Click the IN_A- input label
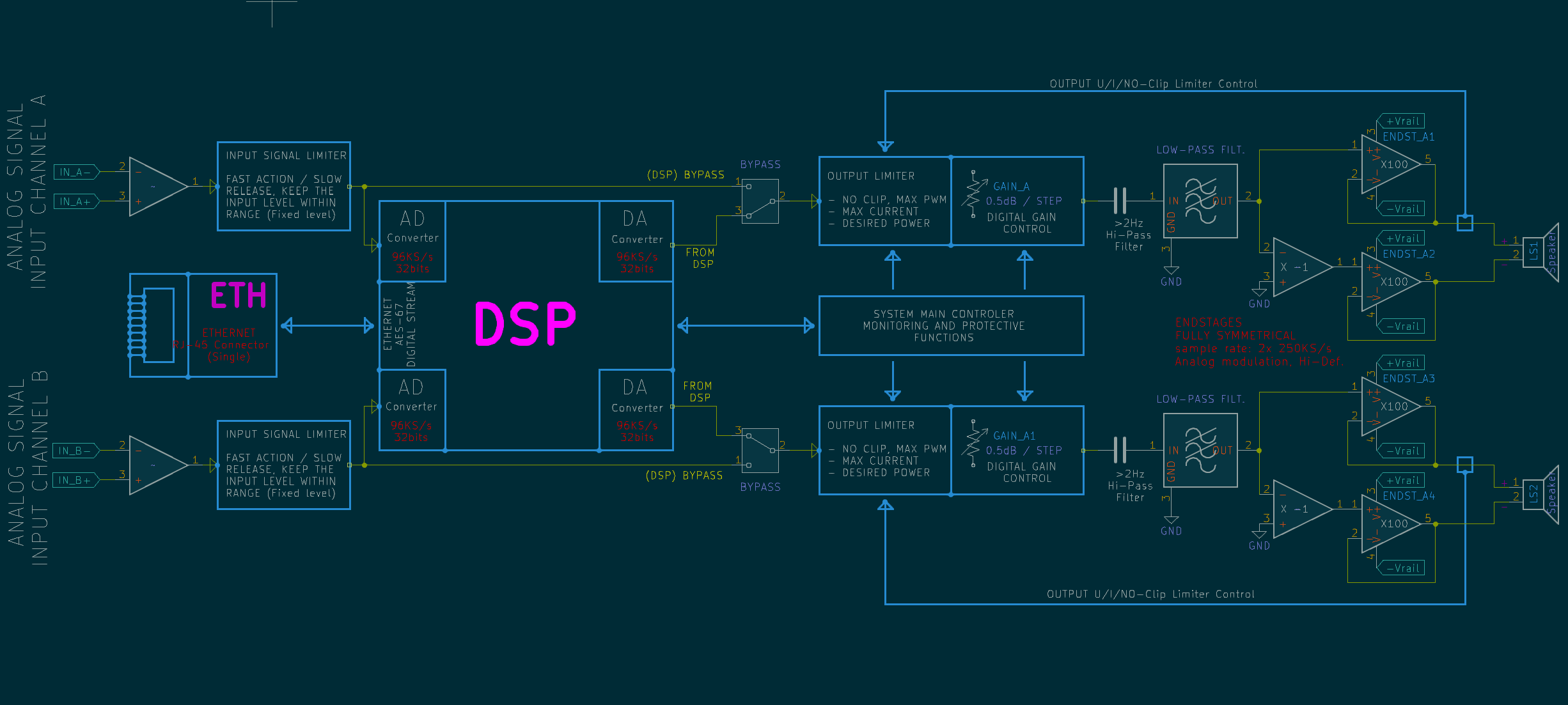This screenshot has height=705, width=1568. (76, 172)
